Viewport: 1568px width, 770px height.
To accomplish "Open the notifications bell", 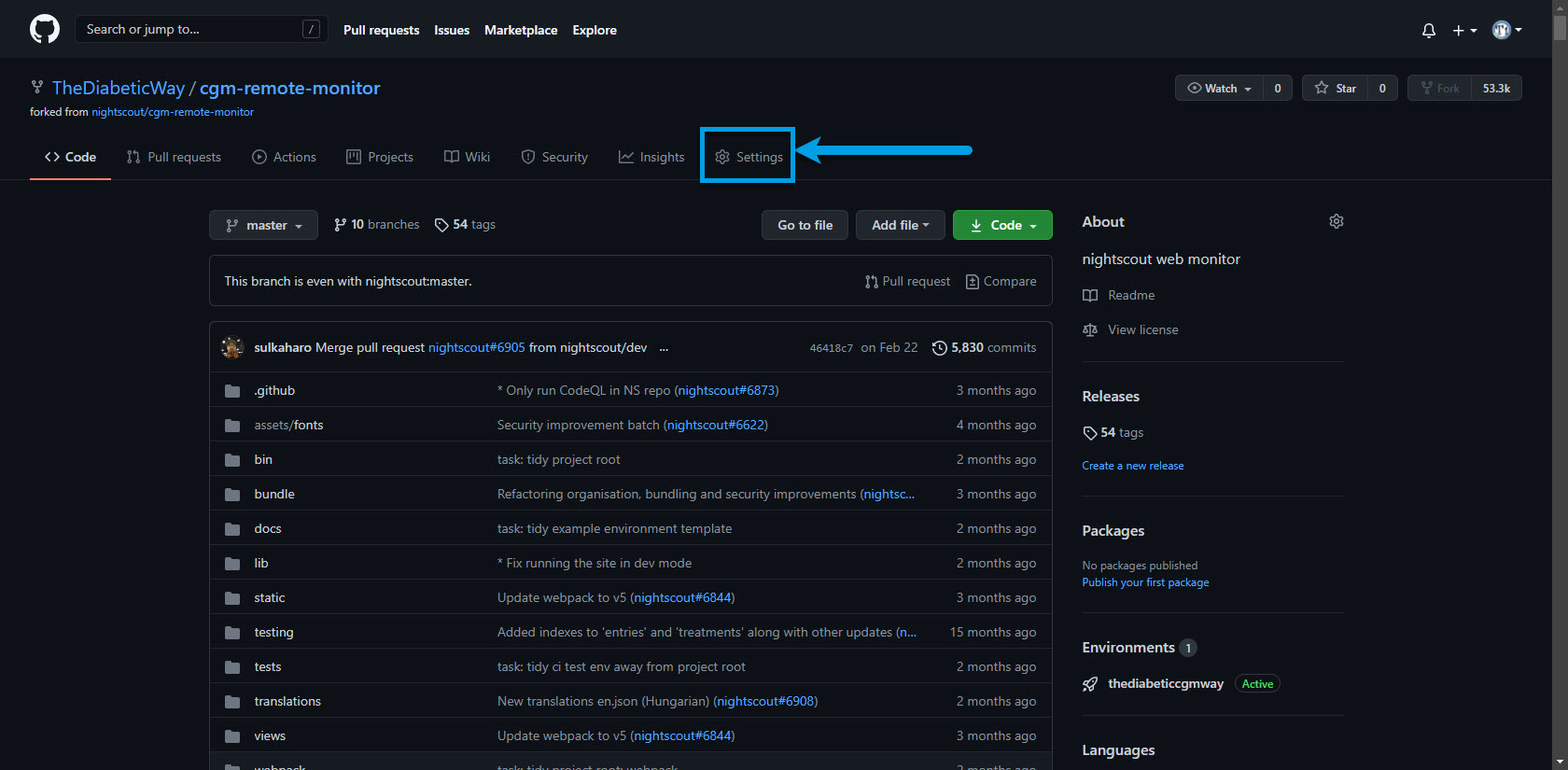I will point(1428,31).
